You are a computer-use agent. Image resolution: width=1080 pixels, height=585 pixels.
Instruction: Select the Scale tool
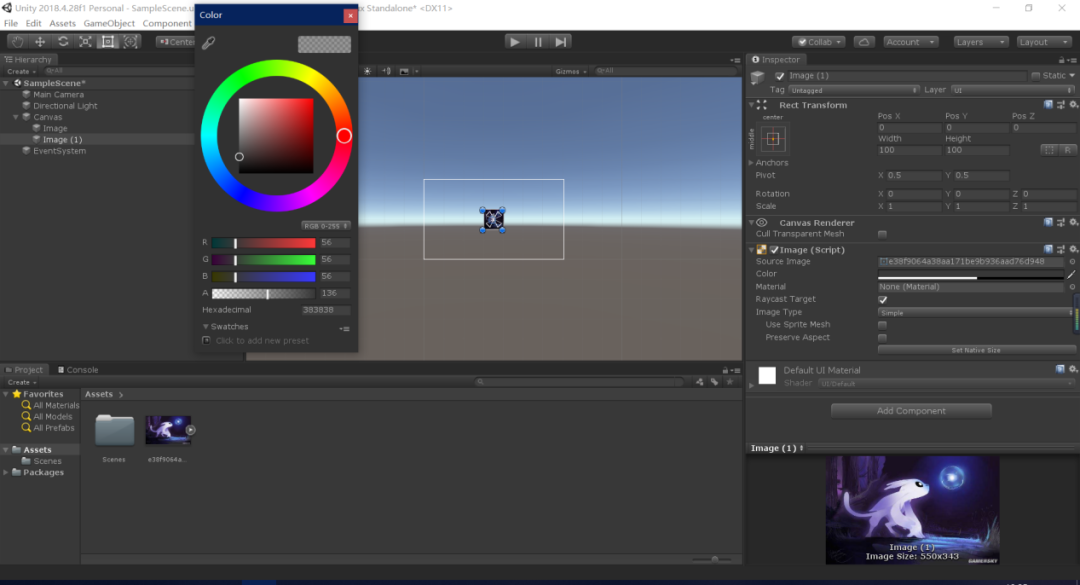[x=85, y=42]
